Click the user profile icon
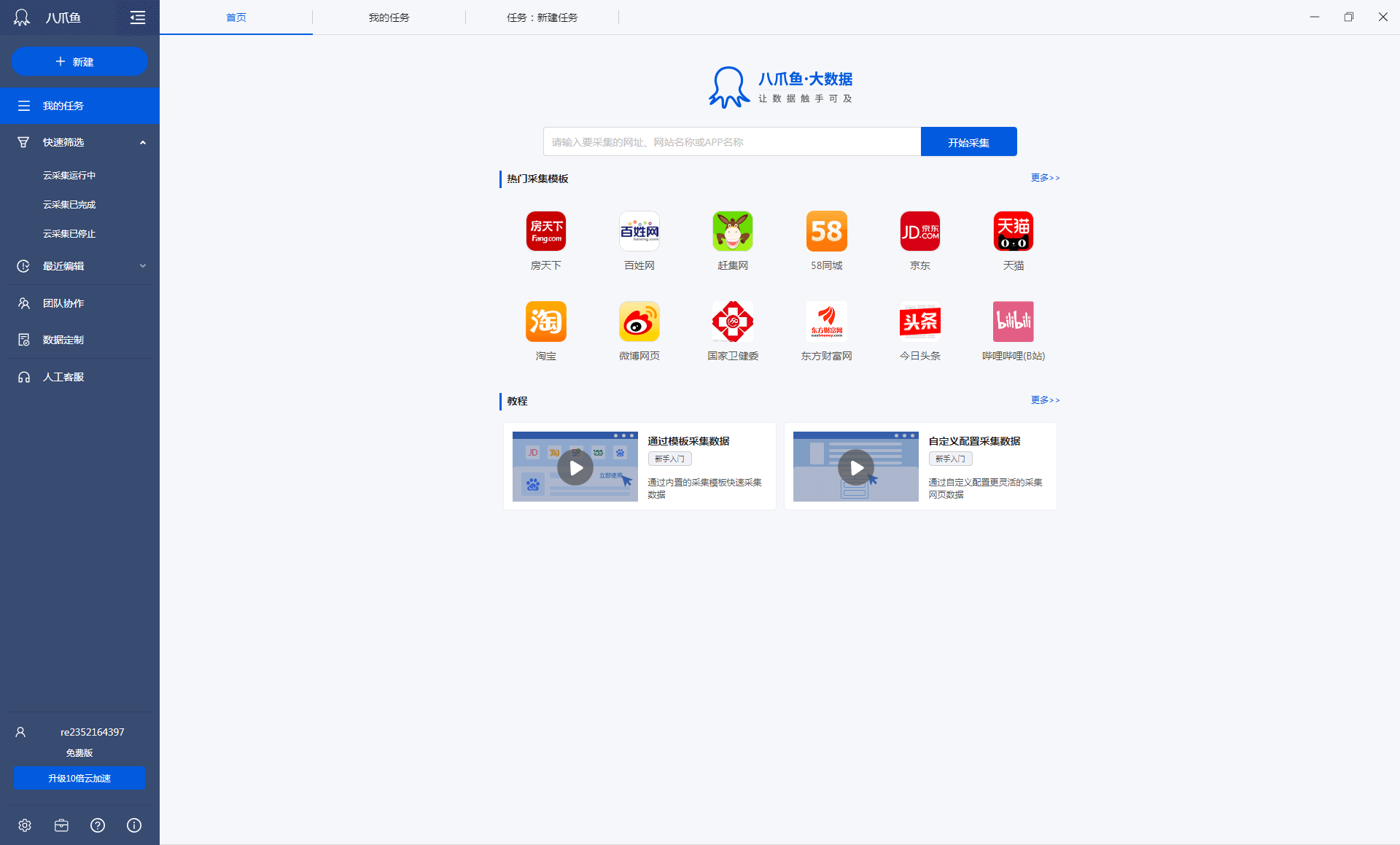This screenshot has height=845, width=1400. tap(20, 732)
